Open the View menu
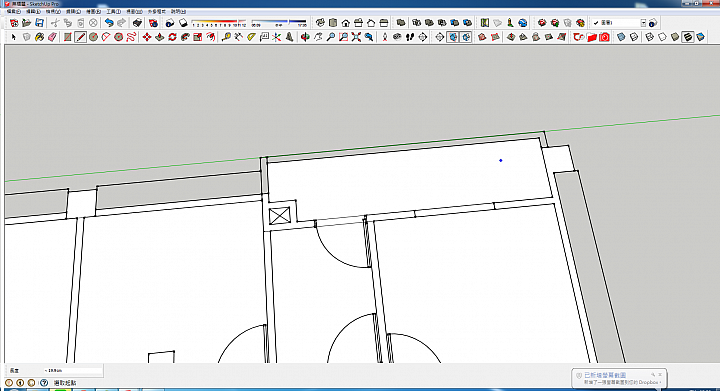 tap(53, 11)
